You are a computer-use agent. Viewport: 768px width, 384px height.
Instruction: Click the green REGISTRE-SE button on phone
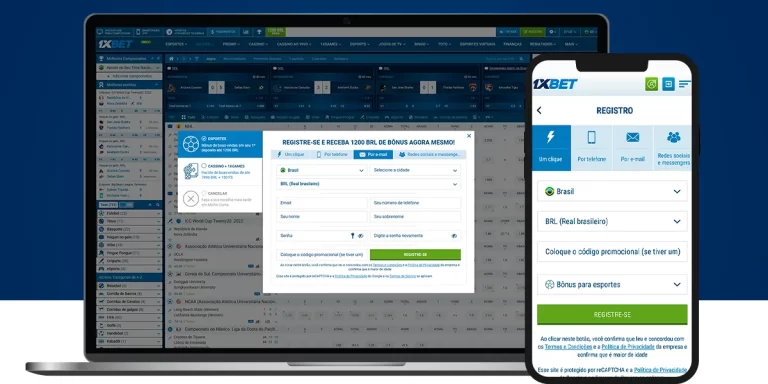pos(612,314)
